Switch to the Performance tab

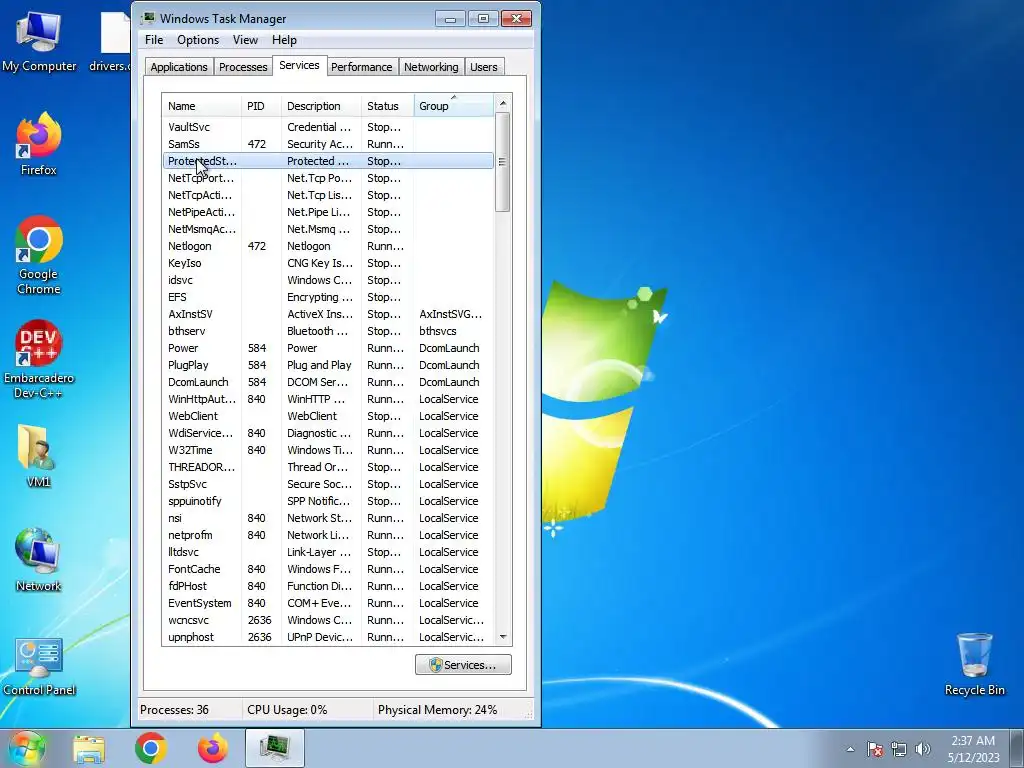362,67
